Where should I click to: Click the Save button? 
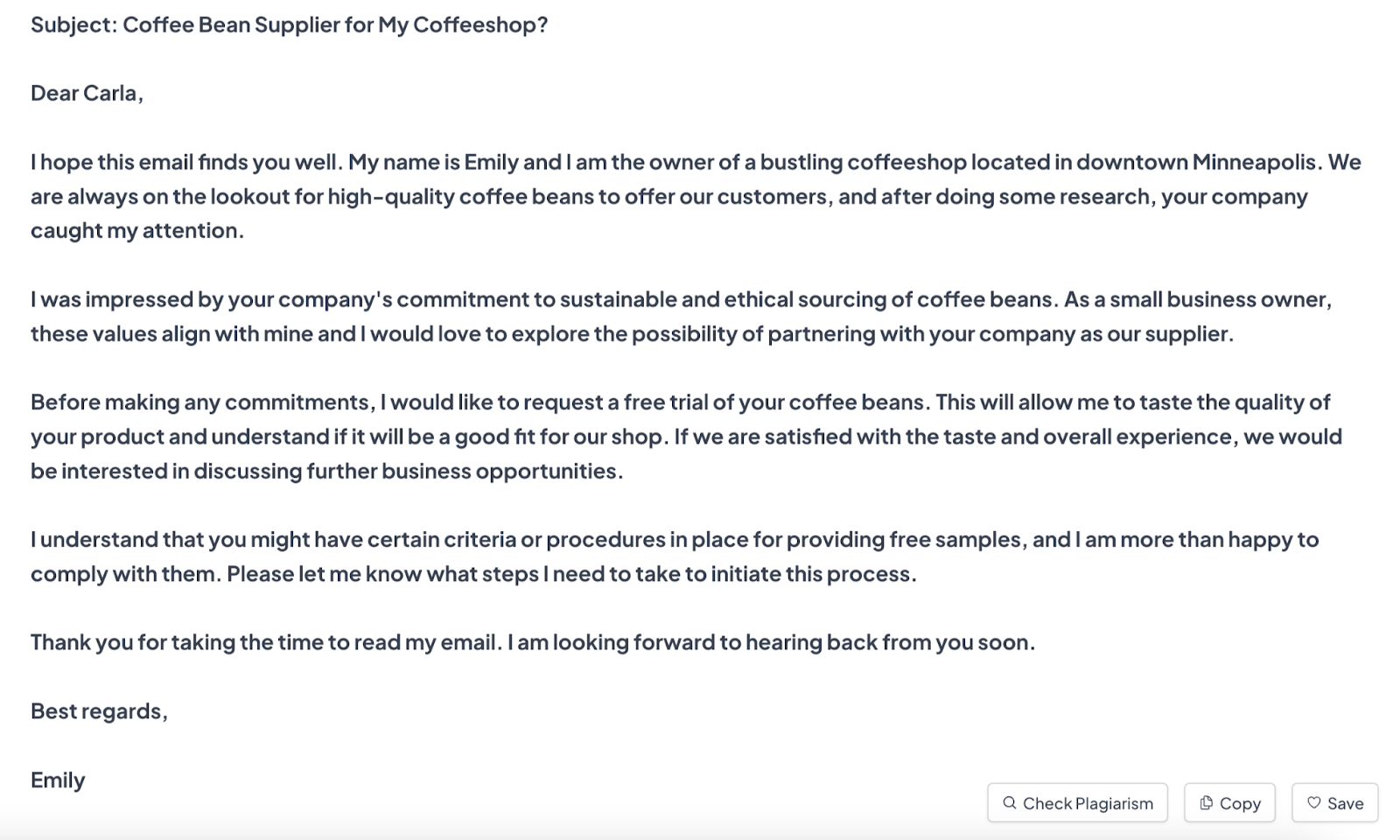point(1333,802)
